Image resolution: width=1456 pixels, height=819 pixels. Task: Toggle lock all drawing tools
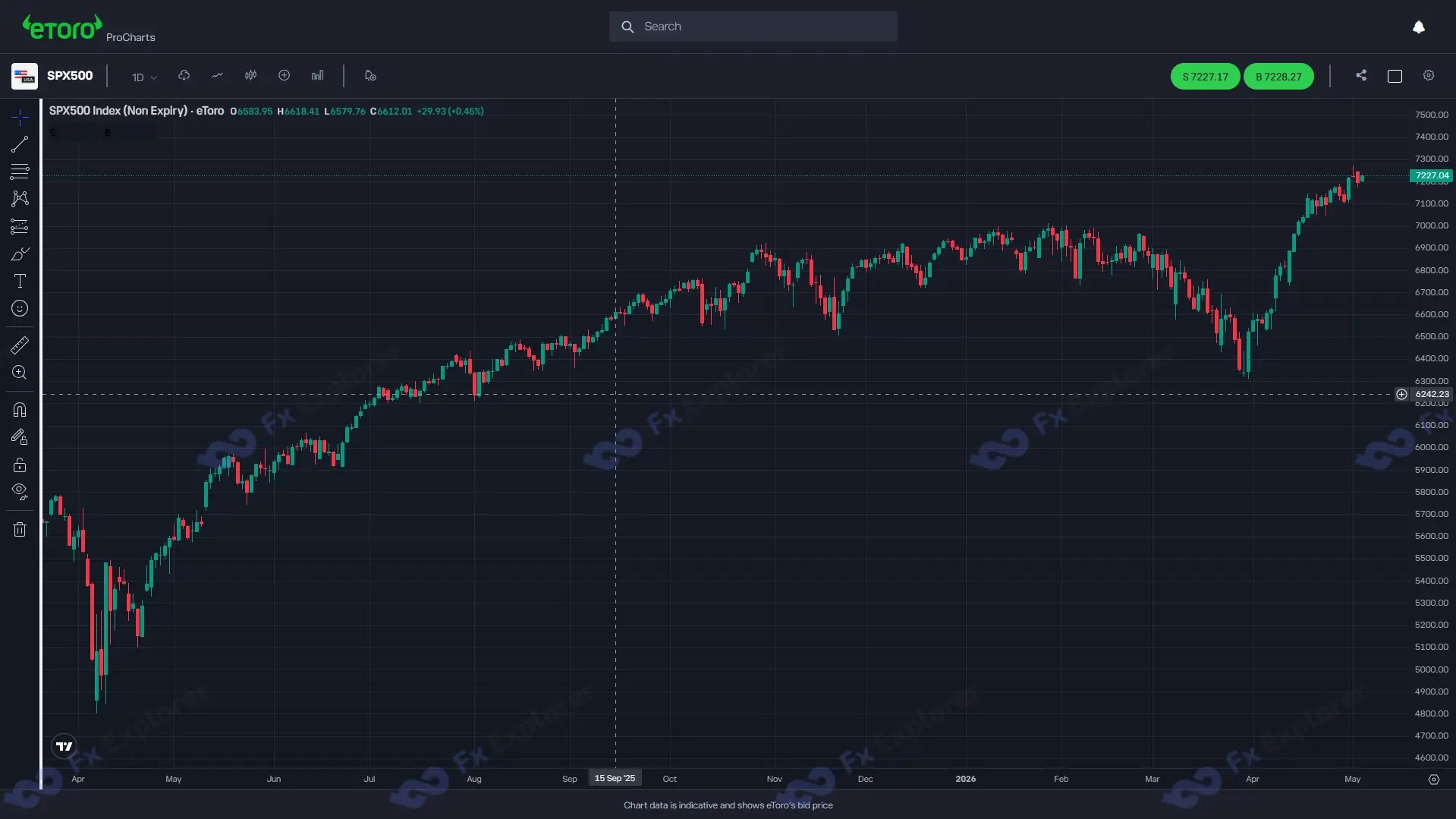tap(20, 465)
